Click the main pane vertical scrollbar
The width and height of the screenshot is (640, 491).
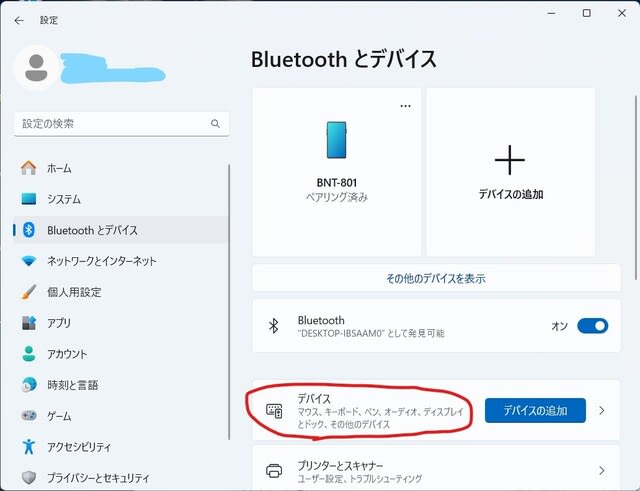pyautogui.click(x=636, y=188)
